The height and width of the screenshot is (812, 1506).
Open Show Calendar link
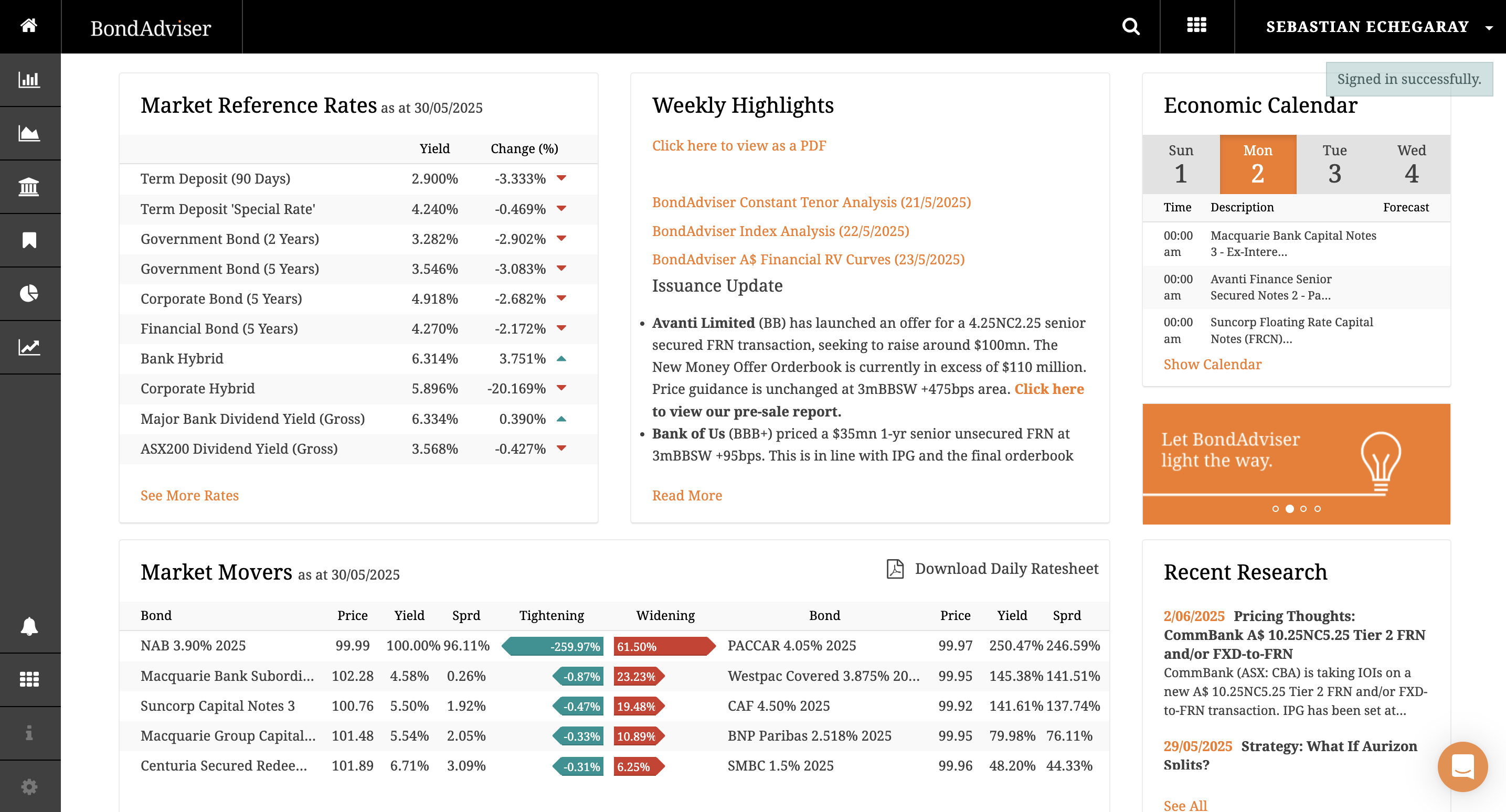[1212, 364]
